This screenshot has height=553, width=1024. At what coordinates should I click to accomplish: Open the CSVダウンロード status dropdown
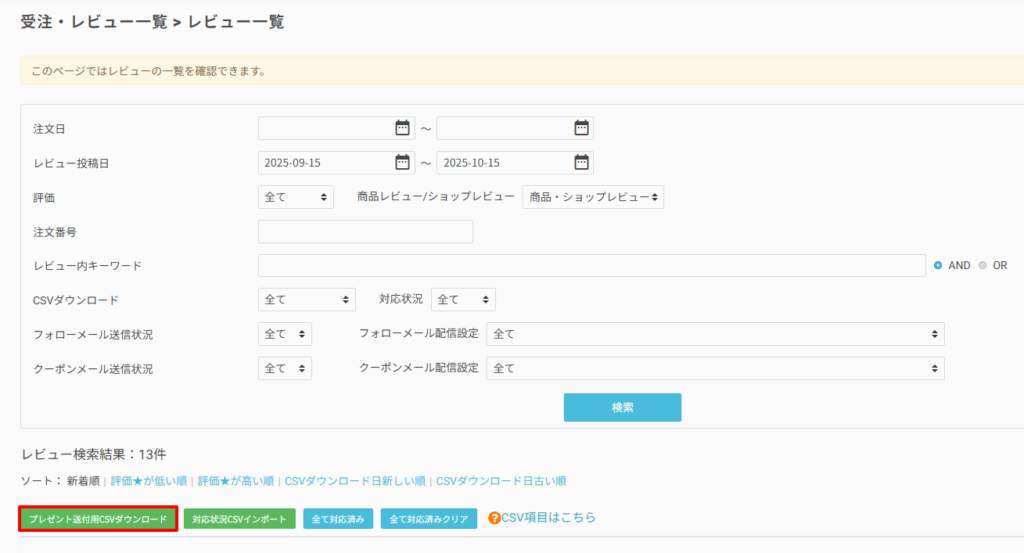307,299
